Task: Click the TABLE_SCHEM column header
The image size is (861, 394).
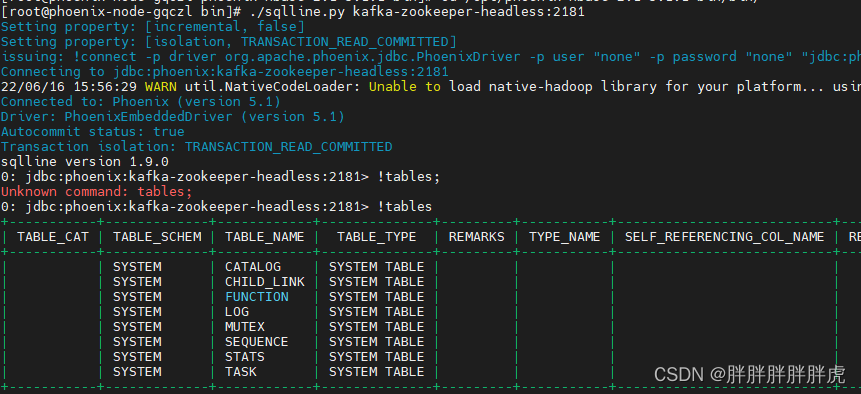Action: point(157,237)
